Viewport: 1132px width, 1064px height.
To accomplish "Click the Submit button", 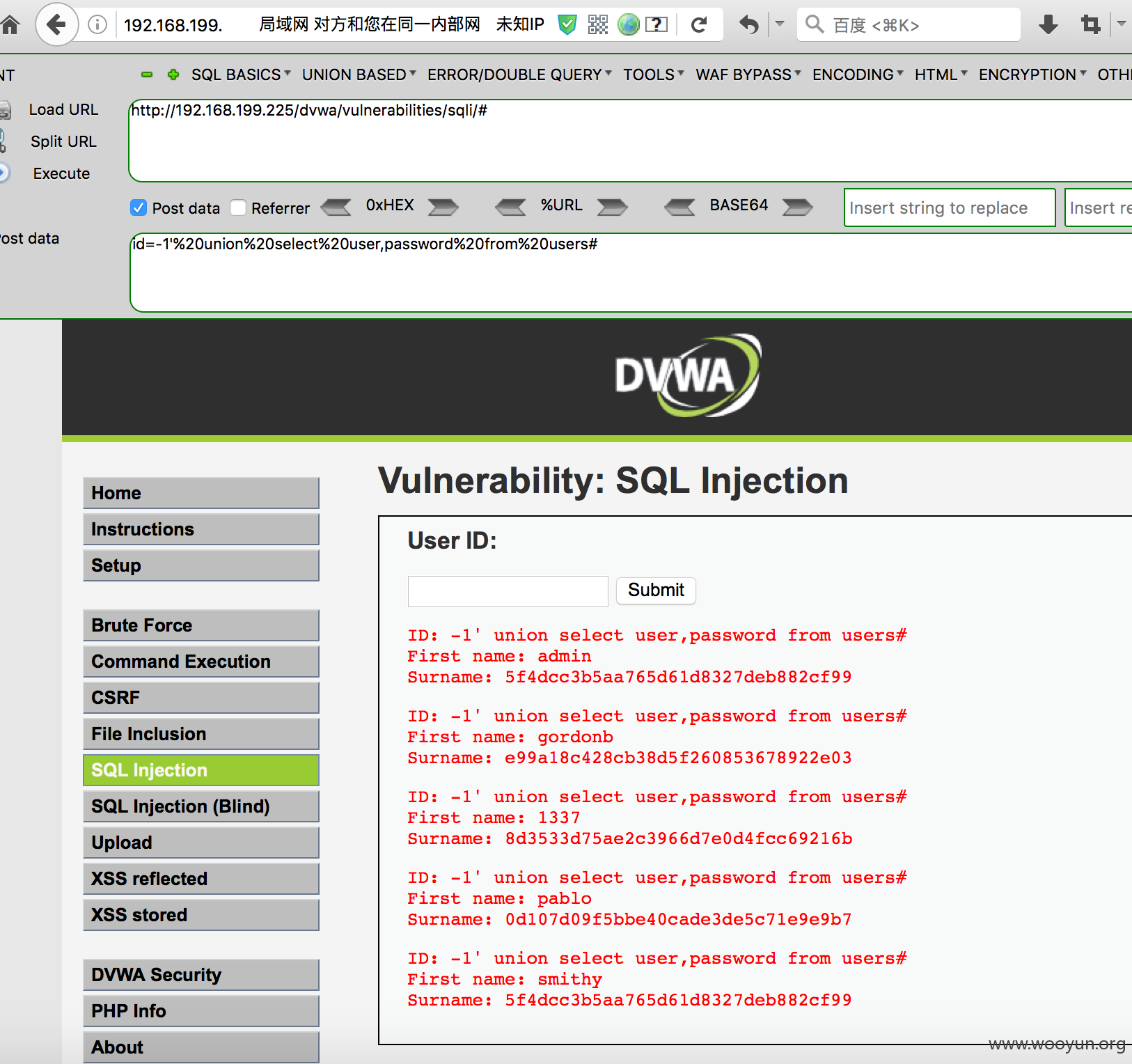I will pyautogui.click(x=656, y=590).
